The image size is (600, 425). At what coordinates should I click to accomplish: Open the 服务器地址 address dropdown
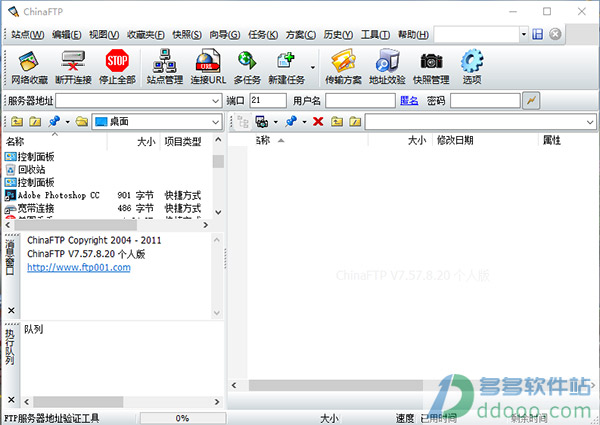coord(215,101)
